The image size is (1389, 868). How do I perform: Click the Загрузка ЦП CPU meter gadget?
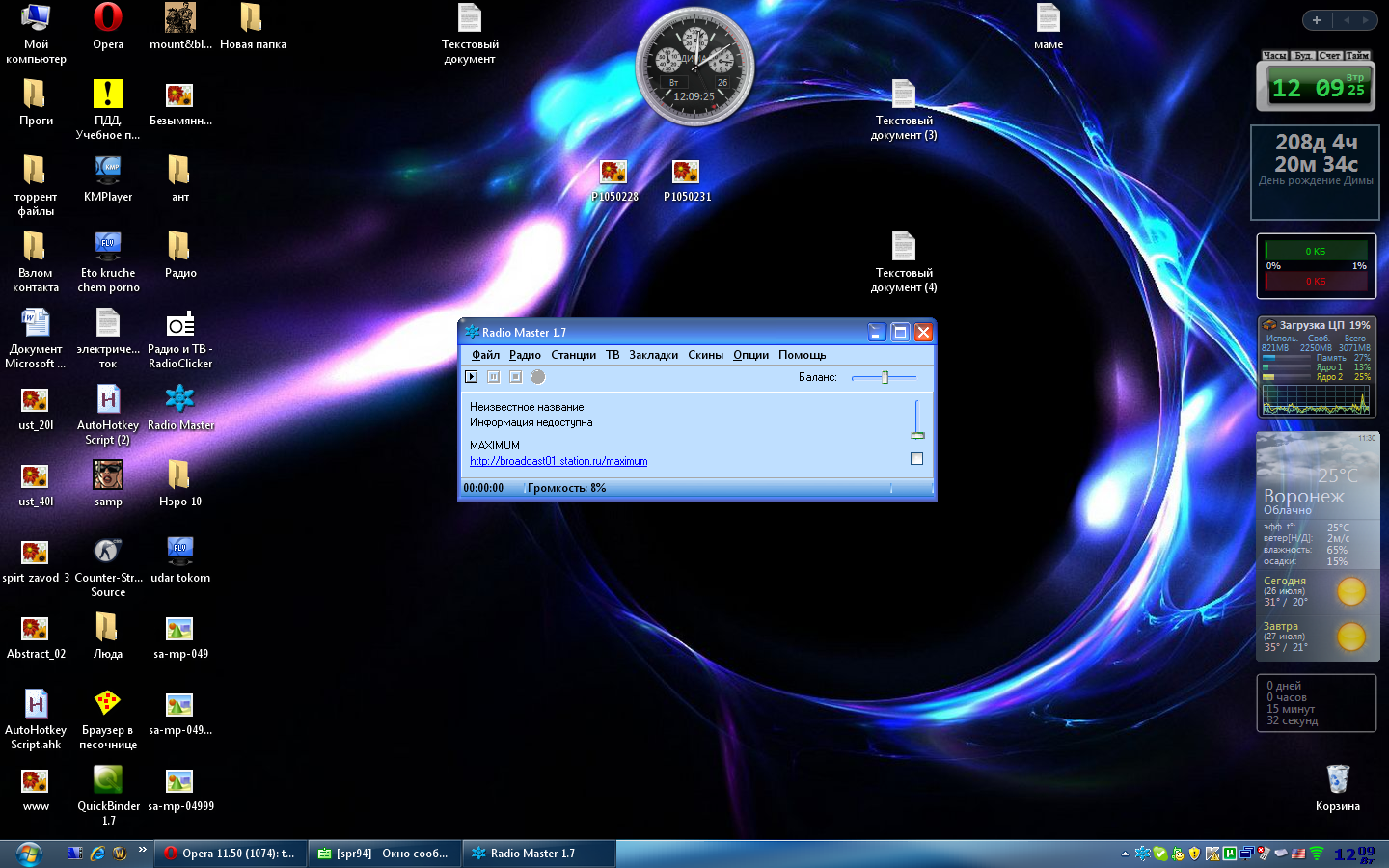(1317, 367)
